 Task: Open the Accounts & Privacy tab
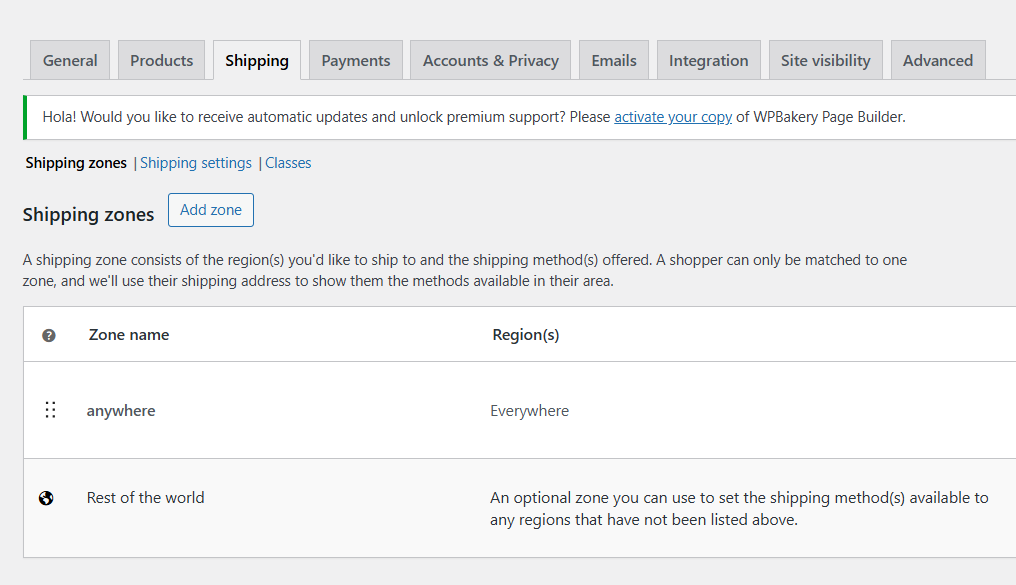(x=490, y=60)
